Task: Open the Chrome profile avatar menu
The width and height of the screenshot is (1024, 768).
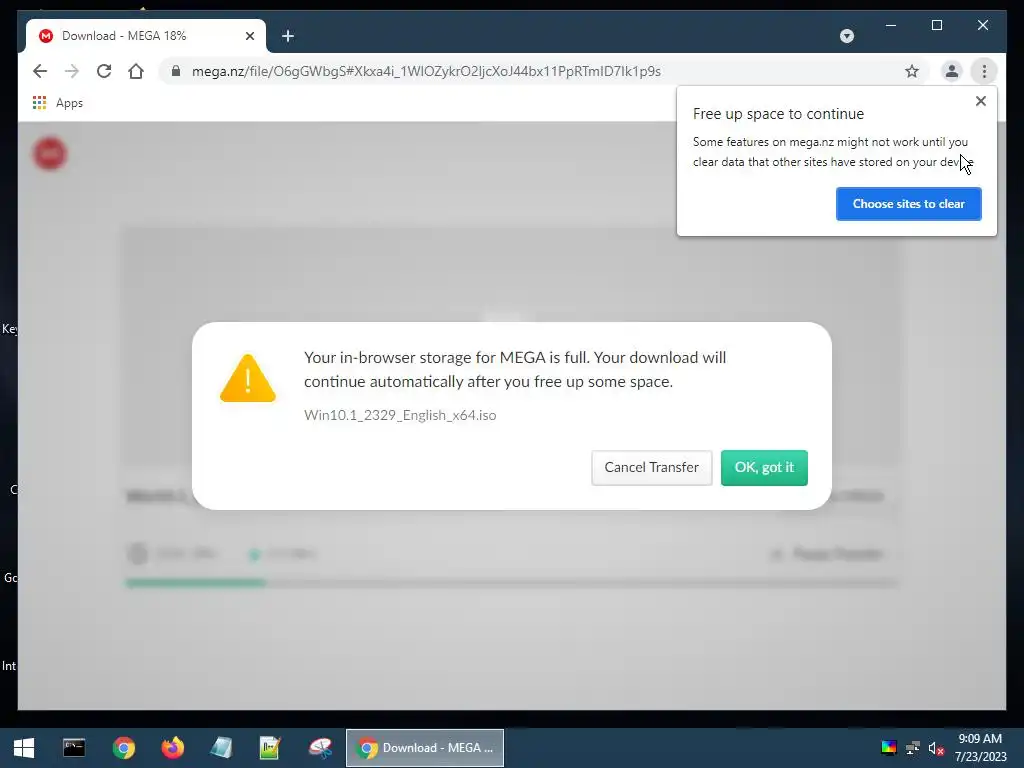Action: click(952, 71)
